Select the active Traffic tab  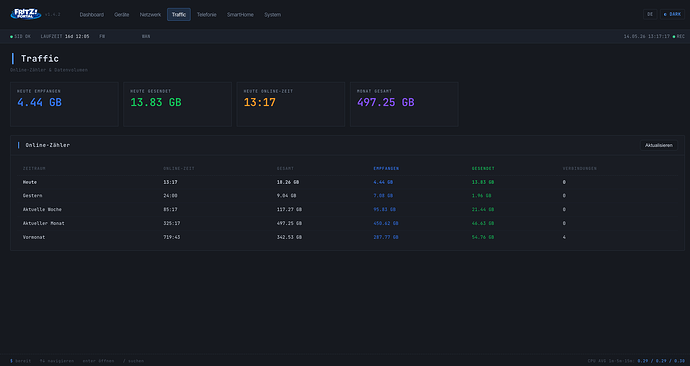179,15
